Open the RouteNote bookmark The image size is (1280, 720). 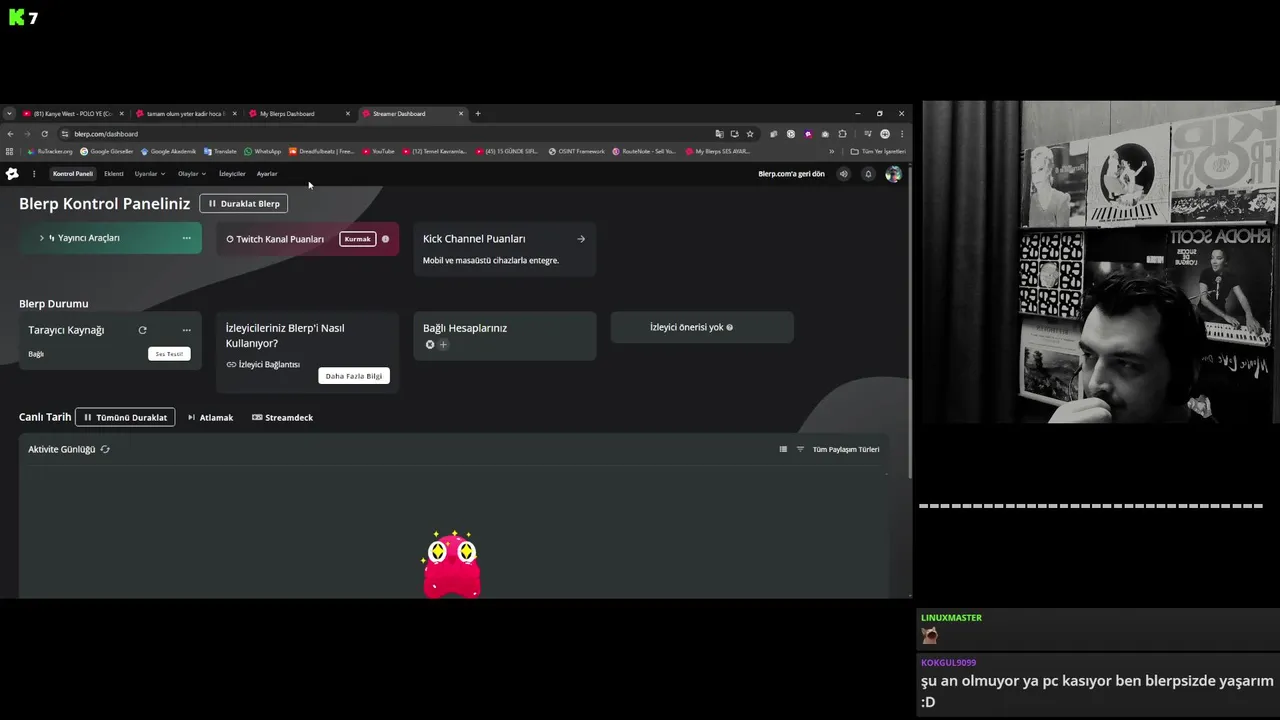(644, 152)
